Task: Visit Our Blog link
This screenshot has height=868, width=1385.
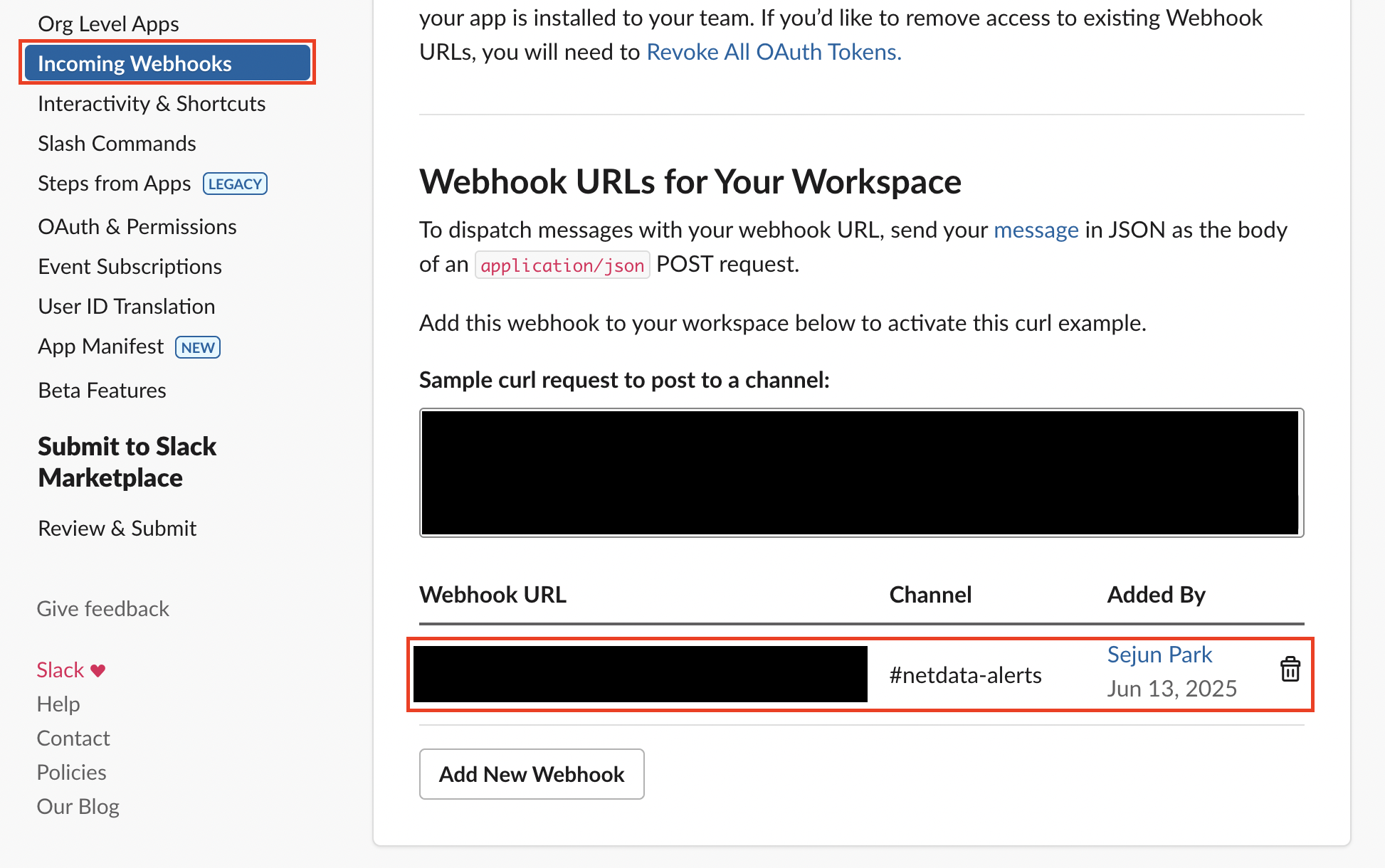Action: coord(78,806)
